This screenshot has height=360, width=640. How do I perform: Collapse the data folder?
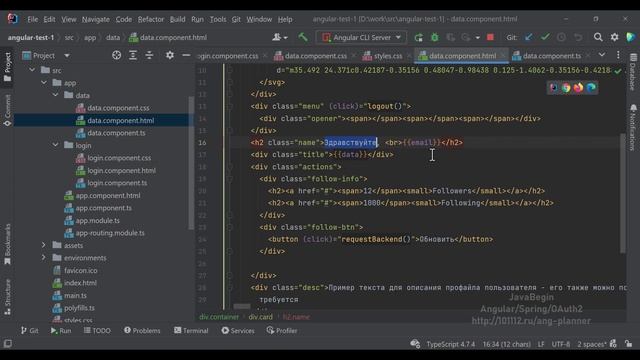pyautogui.click(x=56, y=95)
